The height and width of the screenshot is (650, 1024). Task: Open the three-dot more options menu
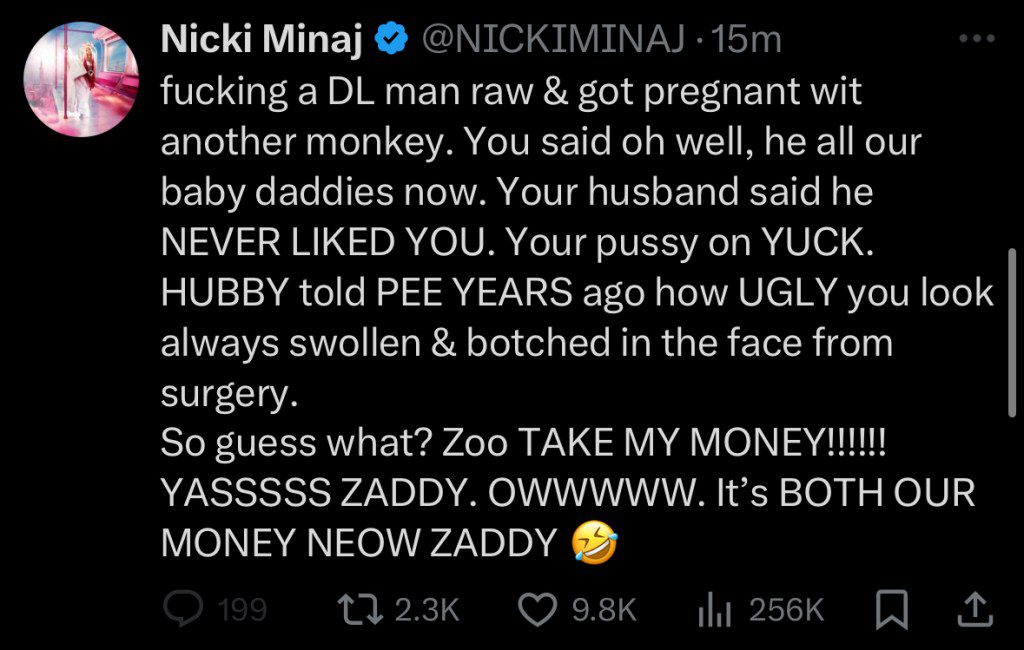(x=977, y=39)
